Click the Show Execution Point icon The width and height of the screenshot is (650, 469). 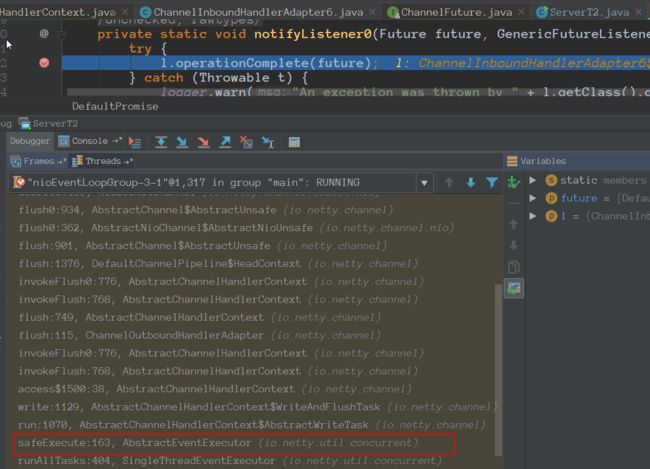[x=135, y=142]
